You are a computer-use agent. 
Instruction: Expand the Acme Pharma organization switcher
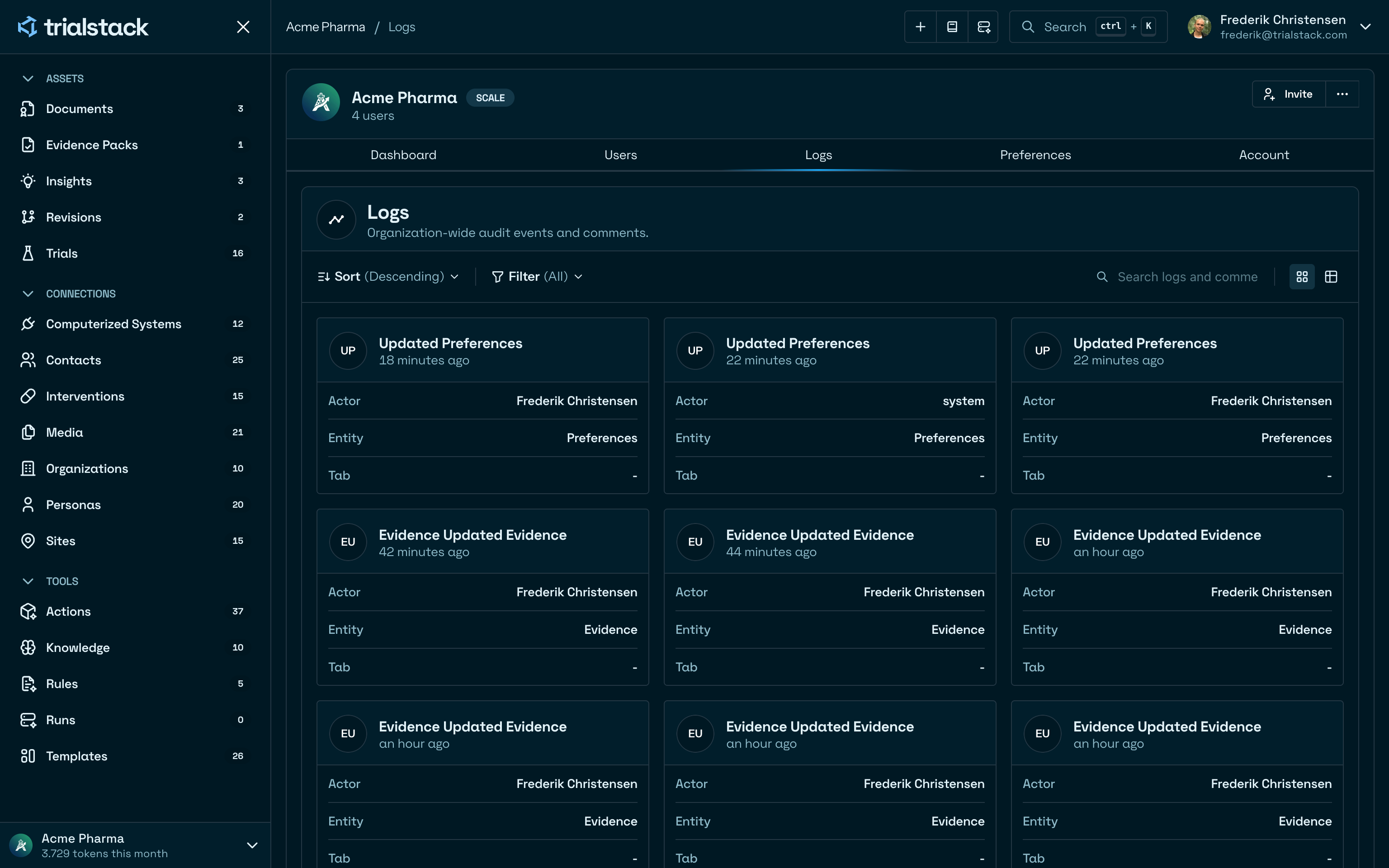coord(251,845)
